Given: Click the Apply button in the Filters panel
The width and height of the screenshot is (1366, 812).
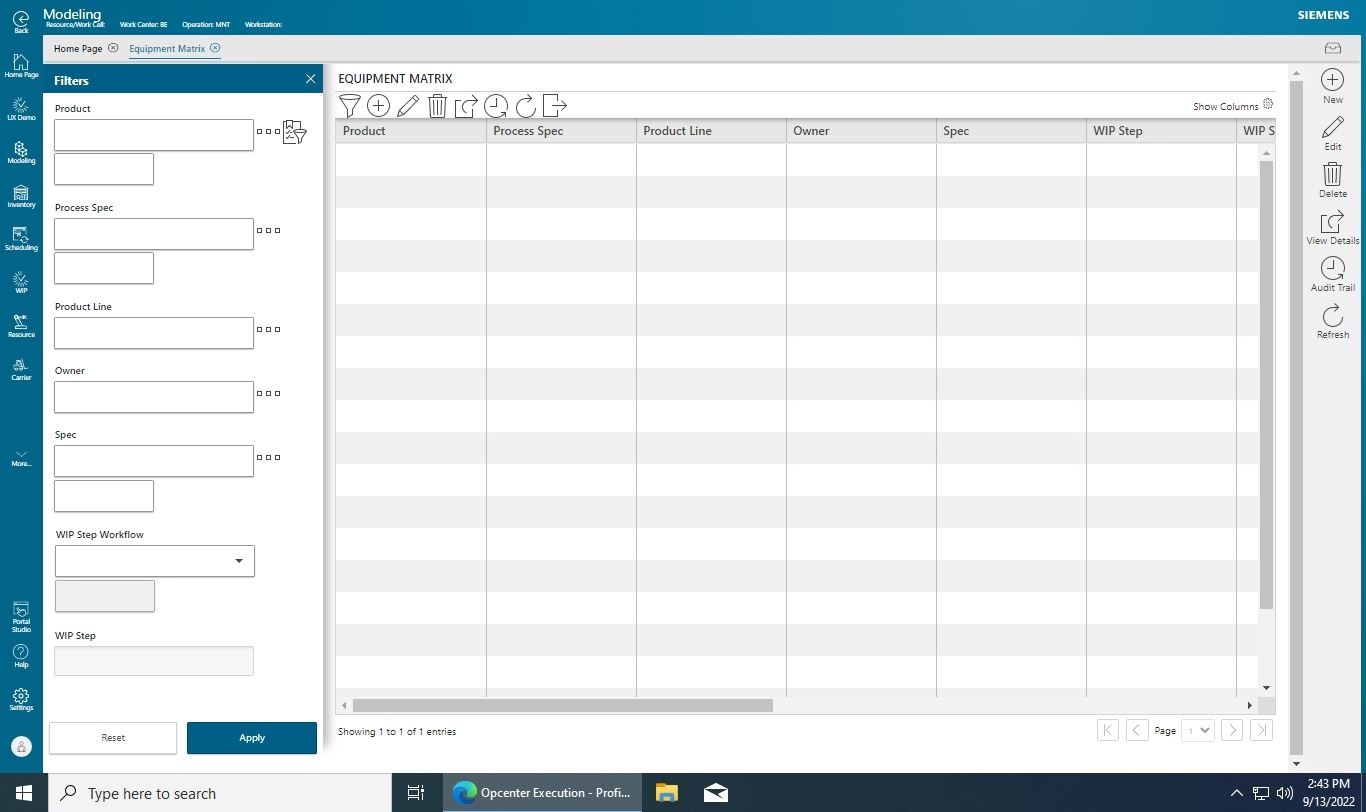Looking at the screenshot, I should [251, 738].
